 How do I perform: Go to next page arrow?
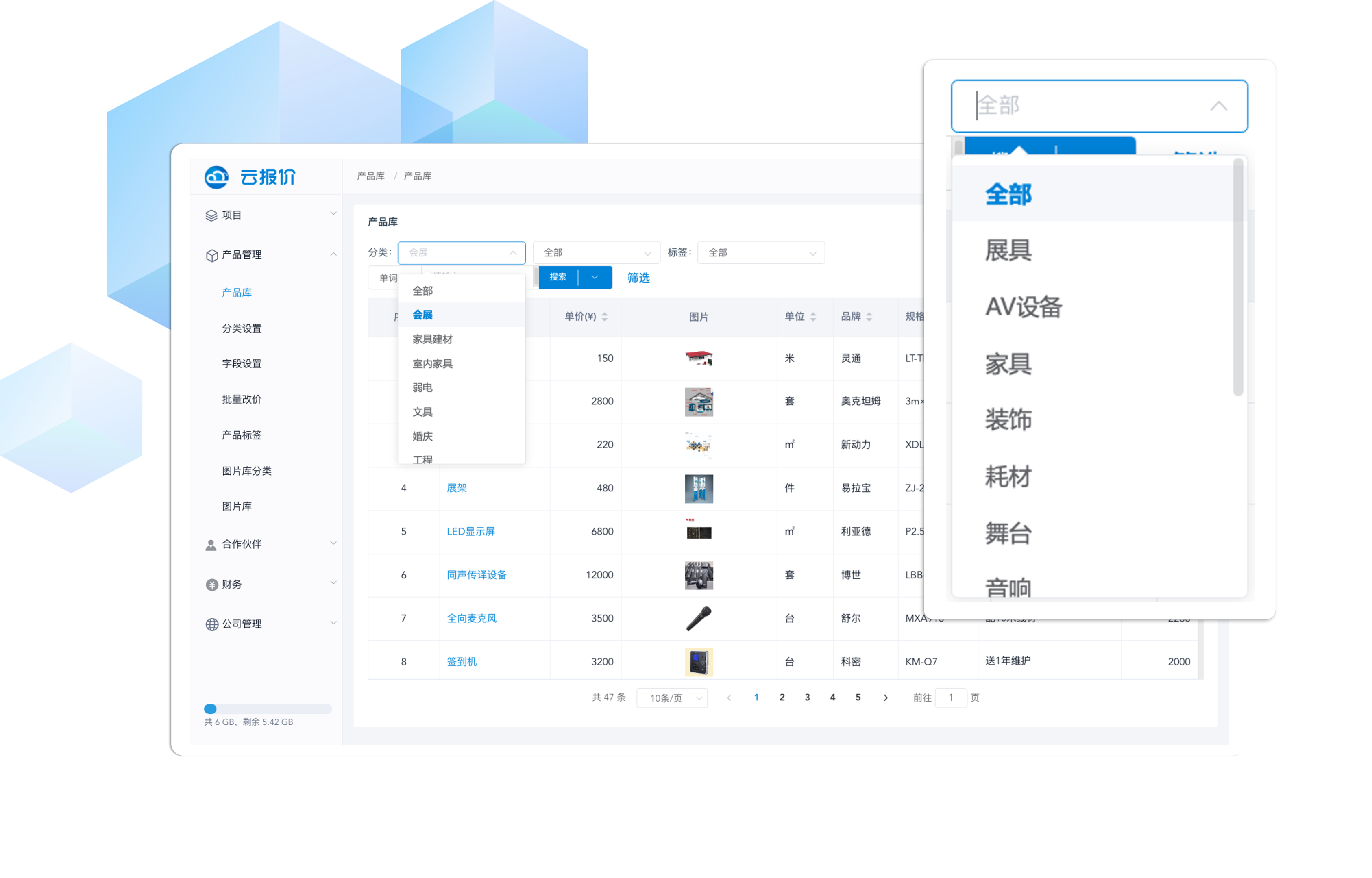[x=886, y=698]
